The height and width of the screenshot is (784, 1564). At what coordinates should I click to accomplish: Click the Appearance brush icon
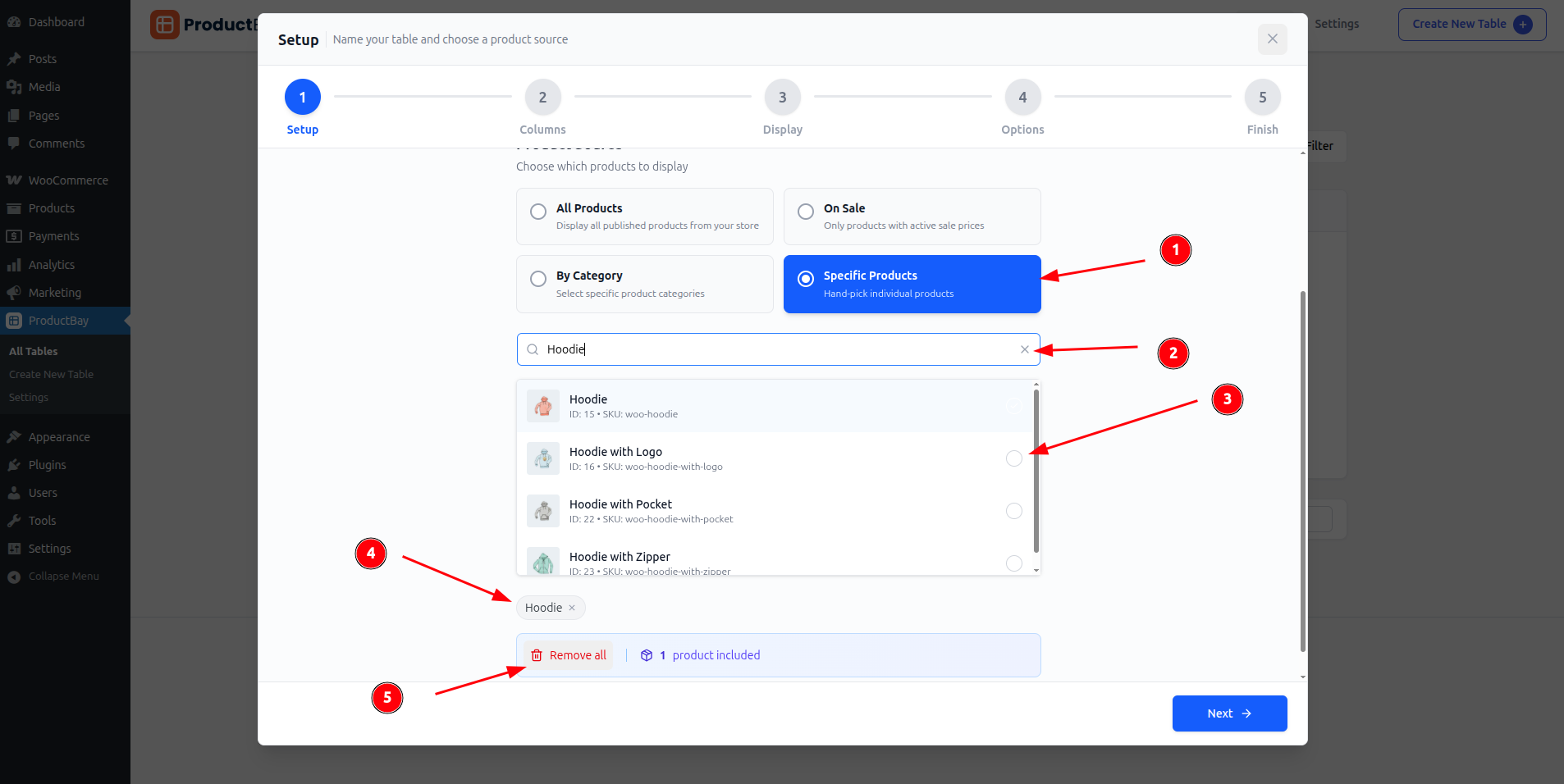point(14,437)
